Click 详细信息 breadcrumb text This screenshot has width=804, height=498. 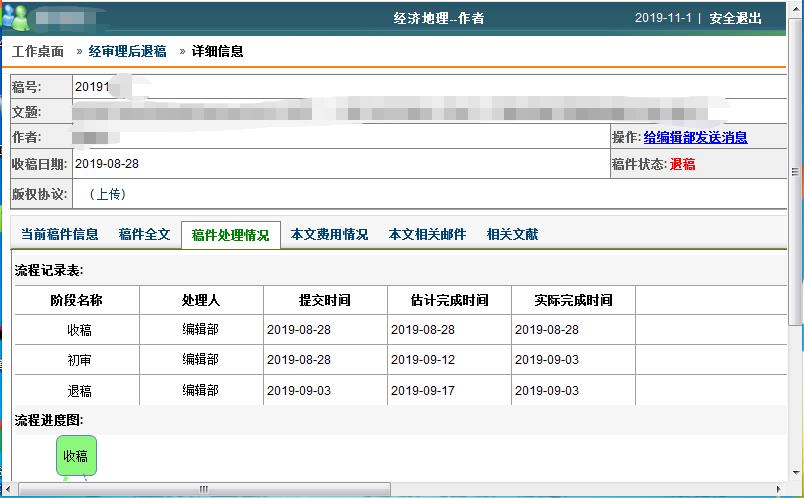217,51
